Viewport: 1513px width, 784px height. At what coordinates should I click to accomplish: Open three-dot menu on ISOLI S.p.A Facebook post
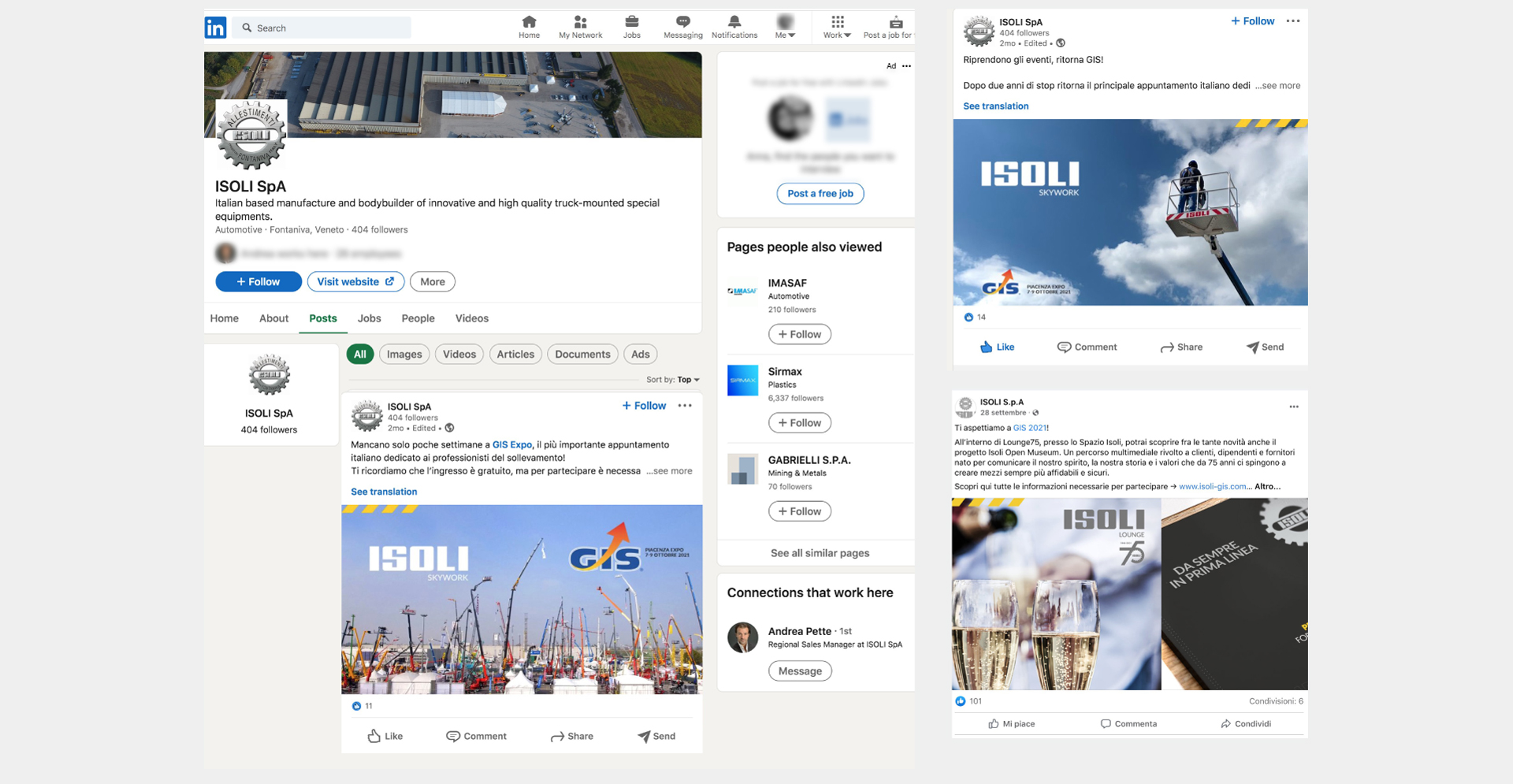click(x=1294, y=407)
